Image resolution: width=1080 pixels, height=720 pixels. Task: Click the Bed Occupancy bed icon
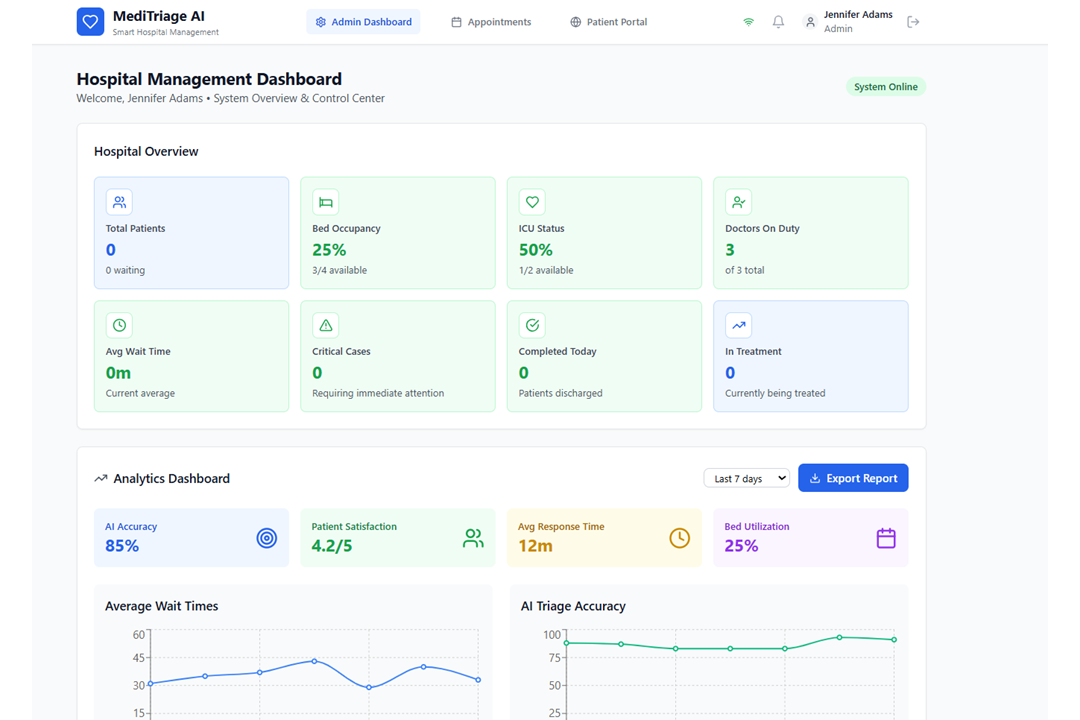326,202
